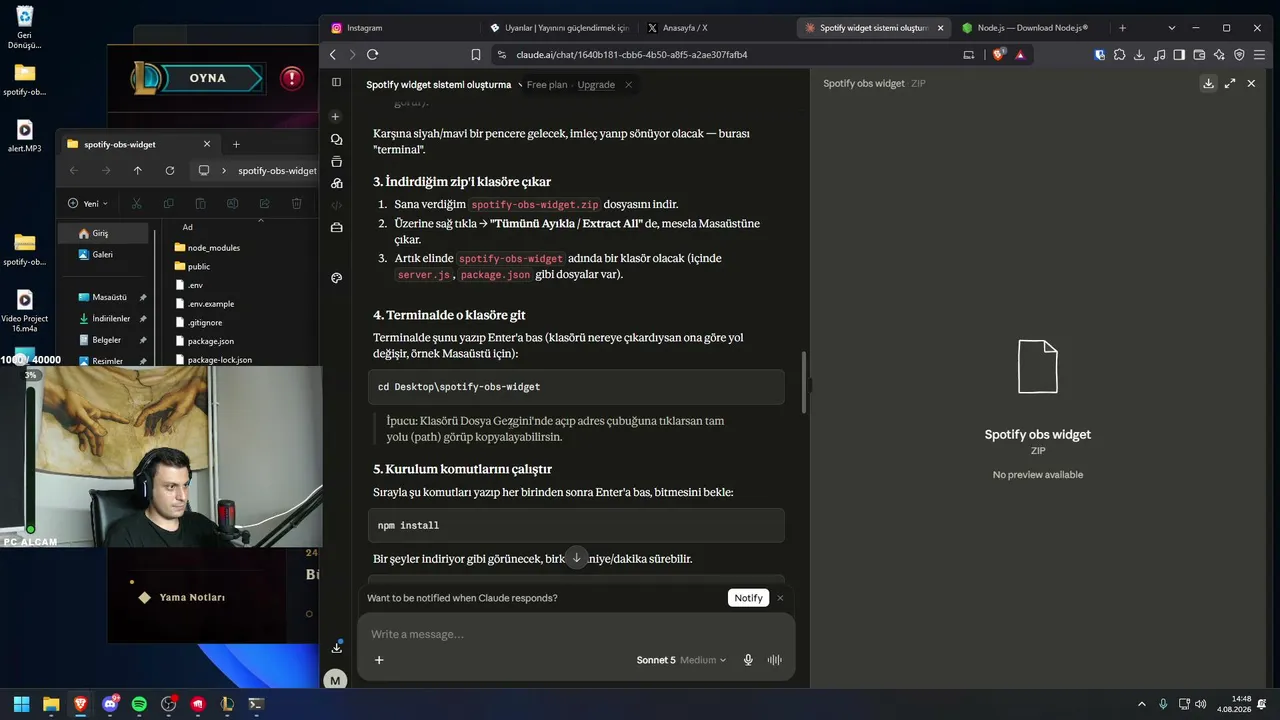Viewport: 1280px width, 720px height.
Task: Open Yama Notları in the League client
Action: click(x=192, y=597)
